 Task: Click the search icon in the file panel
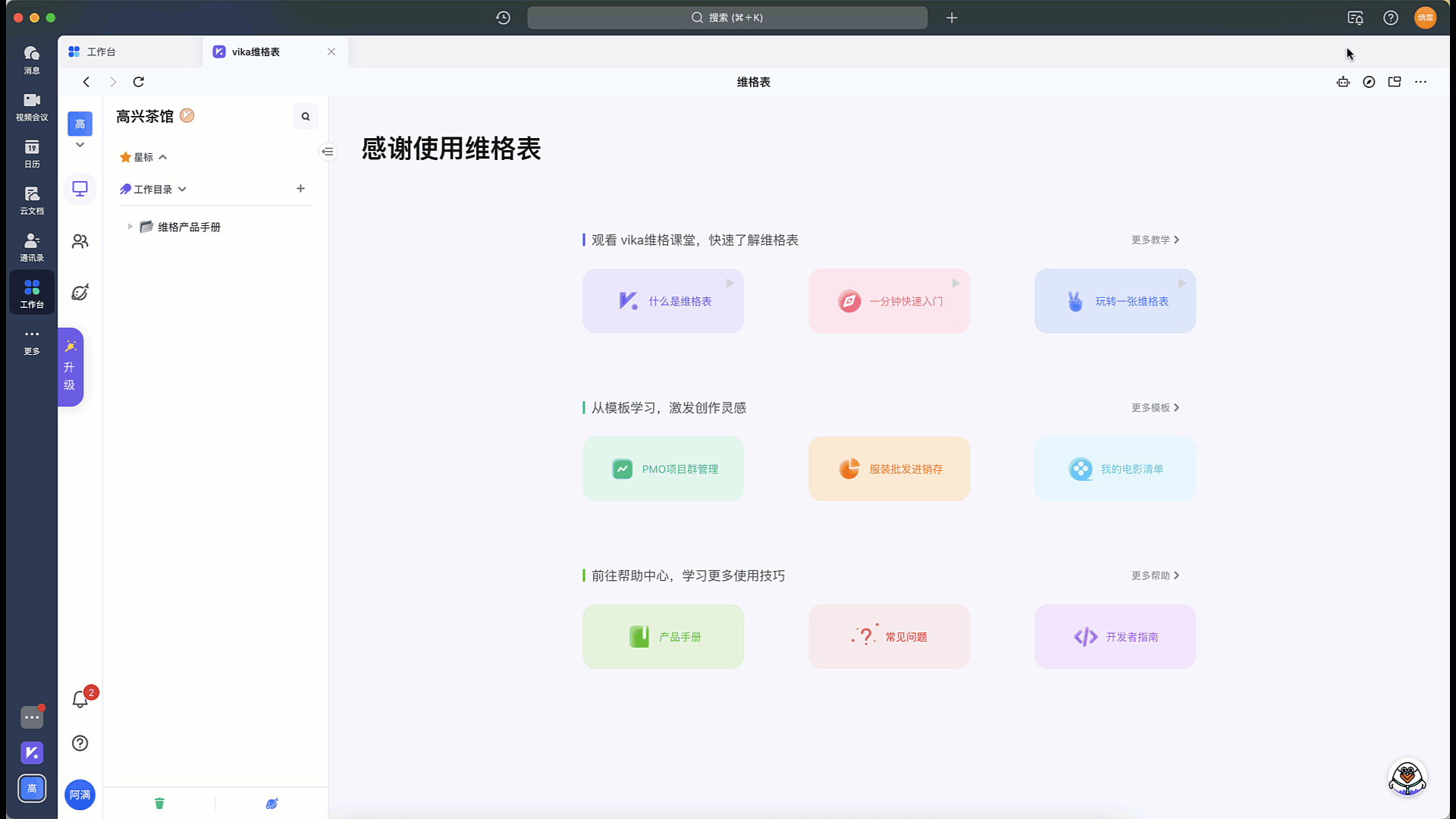(306, 116)
